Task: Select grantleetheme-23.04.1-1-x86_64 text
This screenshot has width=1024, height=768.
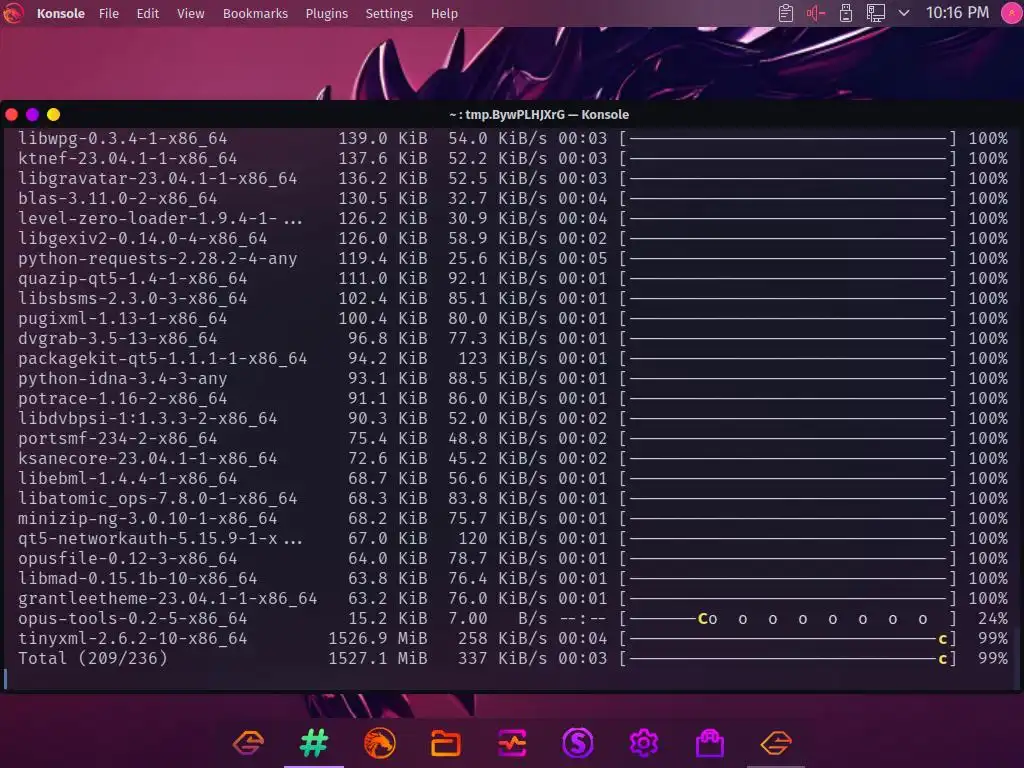Action: tap(168, 598)
